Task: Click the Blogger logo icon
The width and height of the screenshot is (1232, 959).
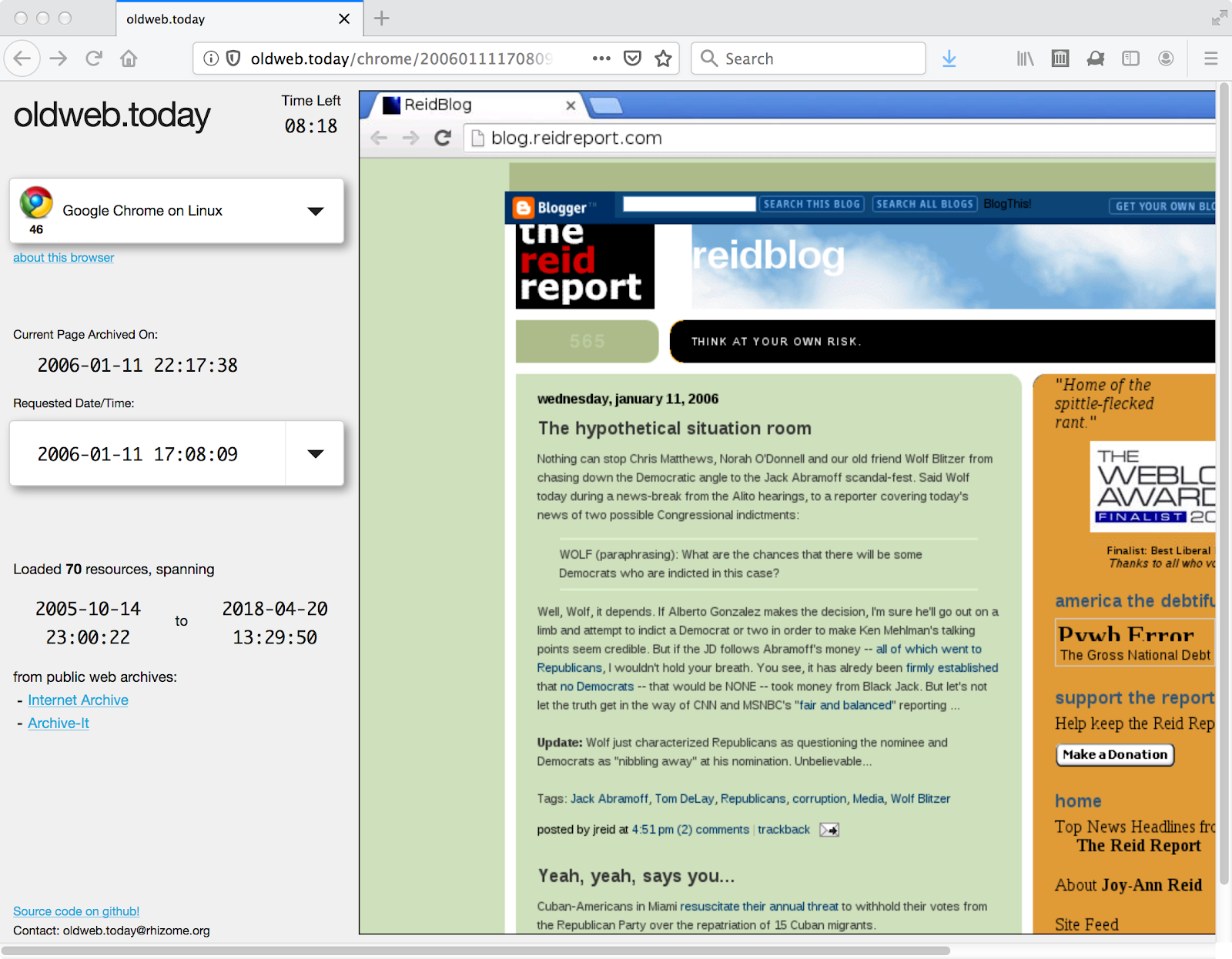Action: 524,208
